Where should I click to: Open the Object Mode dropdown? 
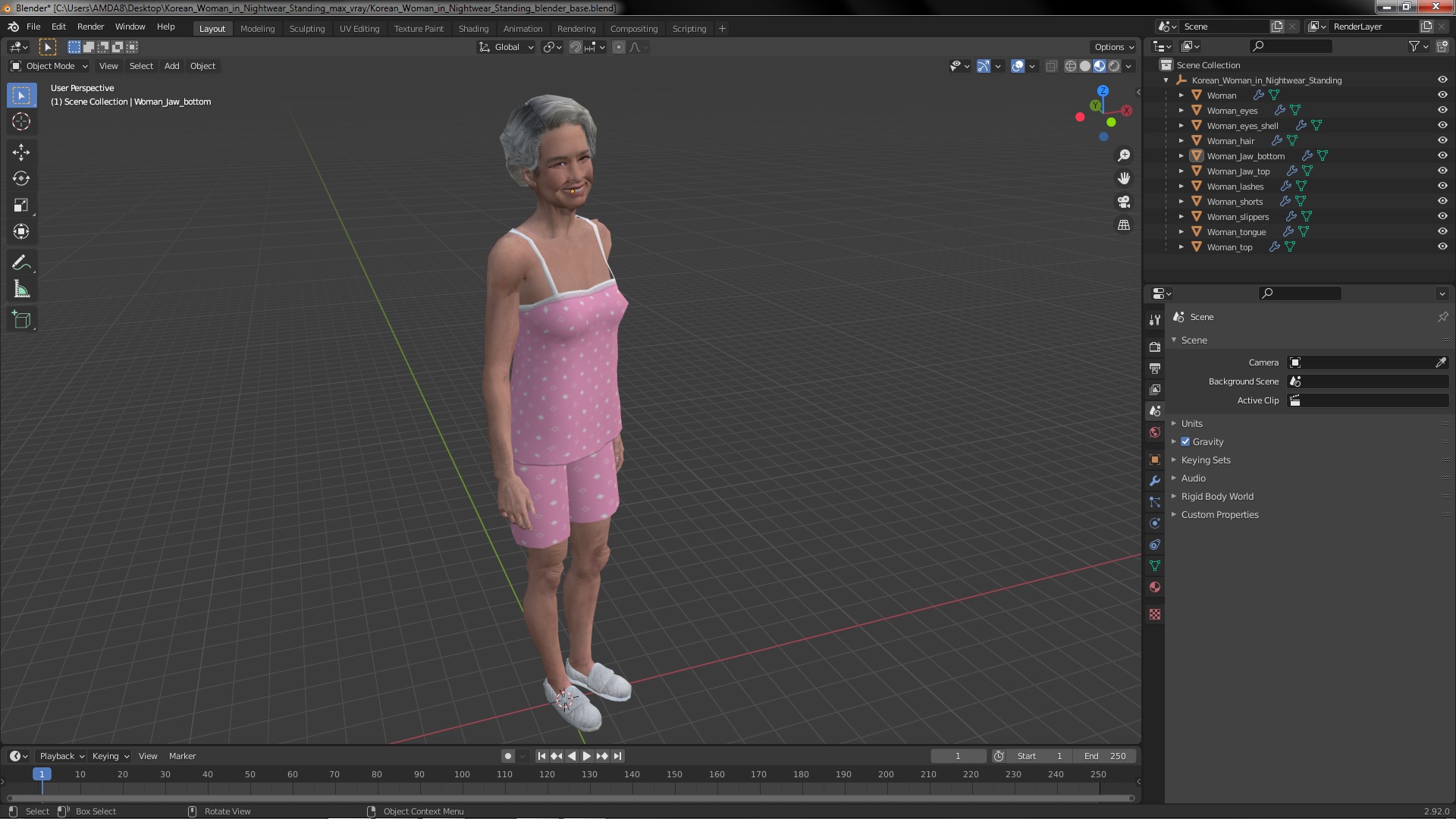tap(49, 66)
